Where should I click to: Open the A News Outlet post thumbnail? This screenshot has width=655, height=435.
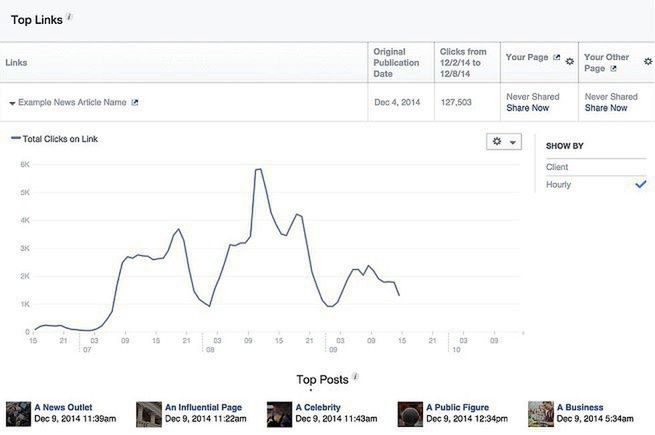18,414
